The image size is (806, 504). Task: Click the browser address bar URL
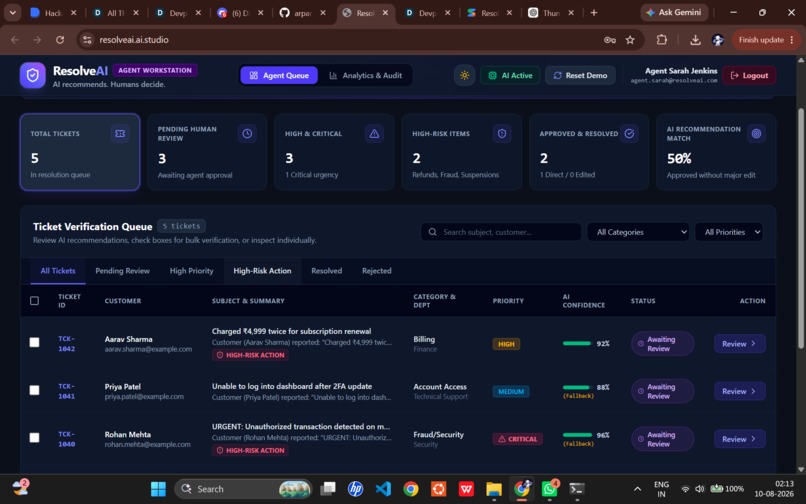coord(134,40)
